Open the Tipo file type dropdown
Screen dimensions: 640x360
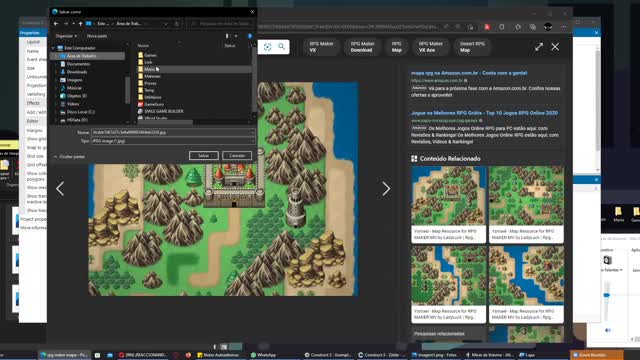(x=173, y=141)
